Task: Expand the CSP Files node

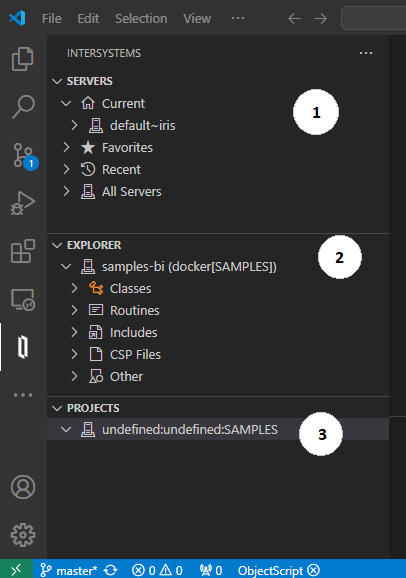Action: click(74, 355)
